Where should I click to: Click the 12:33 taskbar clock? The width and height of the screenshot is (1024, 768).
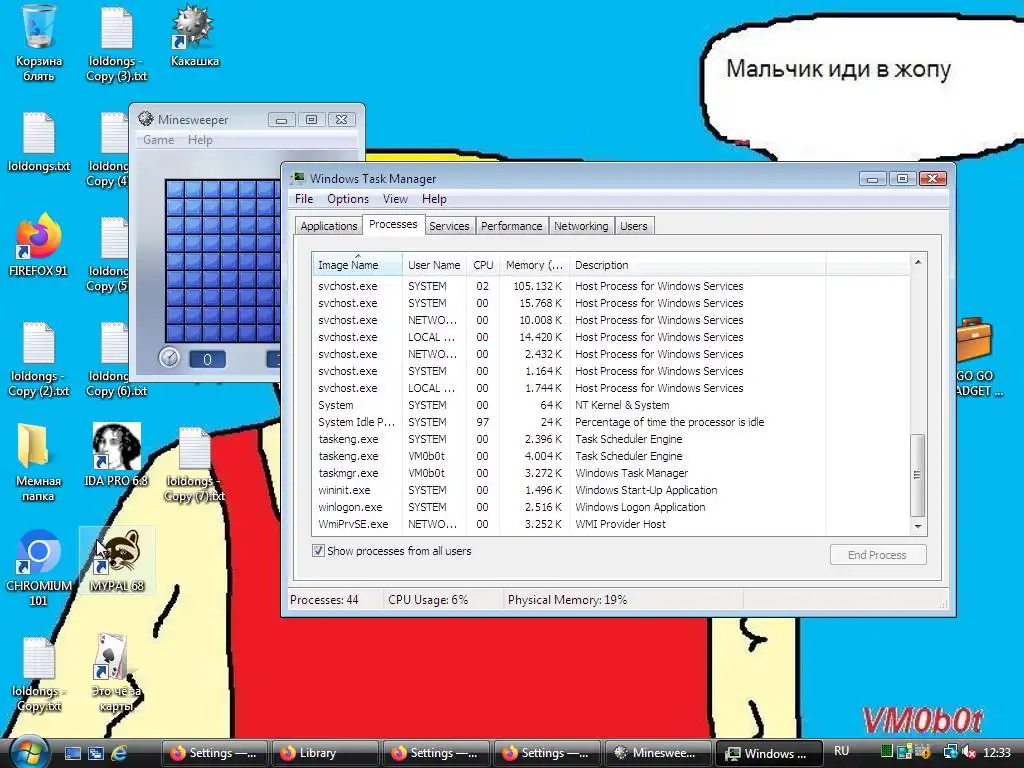(x=997, y=752)
